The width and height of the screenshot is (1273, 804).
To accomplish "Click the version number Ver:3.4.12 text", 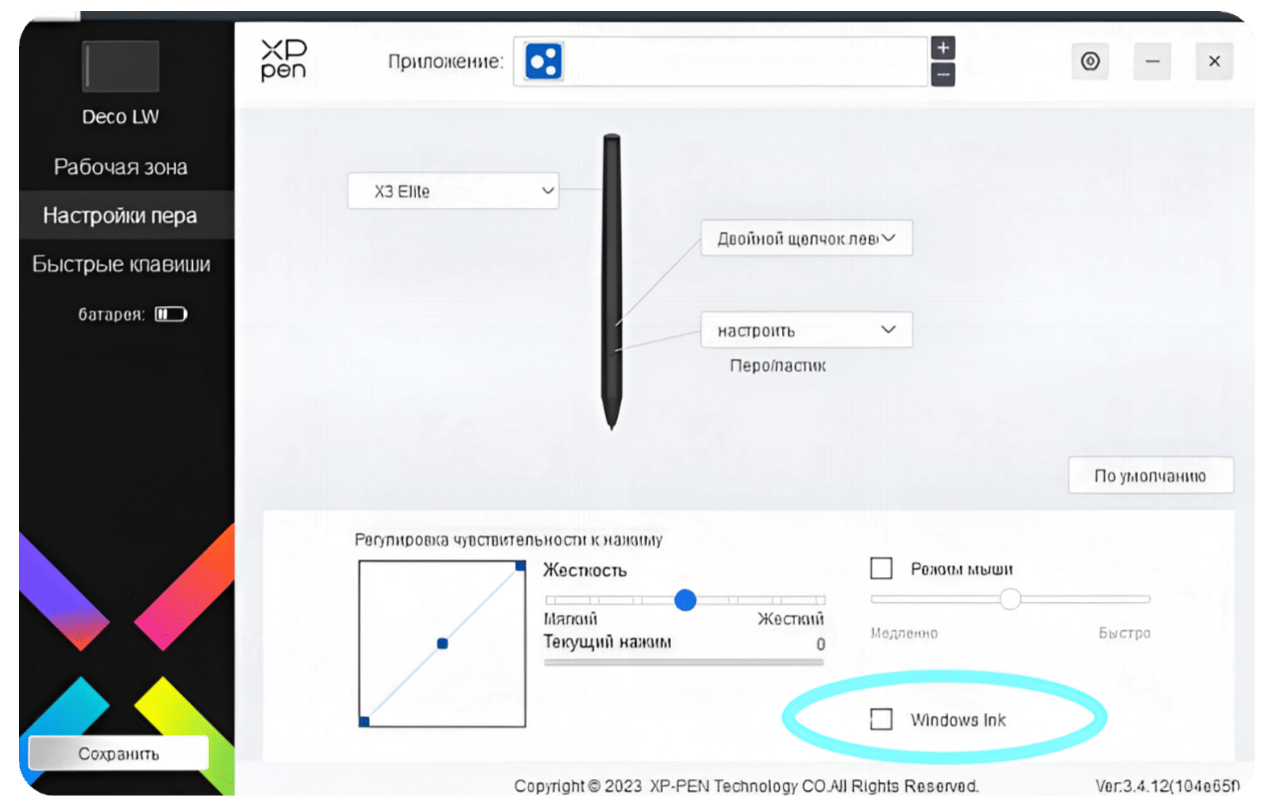I will click(x=1168, y=787).
